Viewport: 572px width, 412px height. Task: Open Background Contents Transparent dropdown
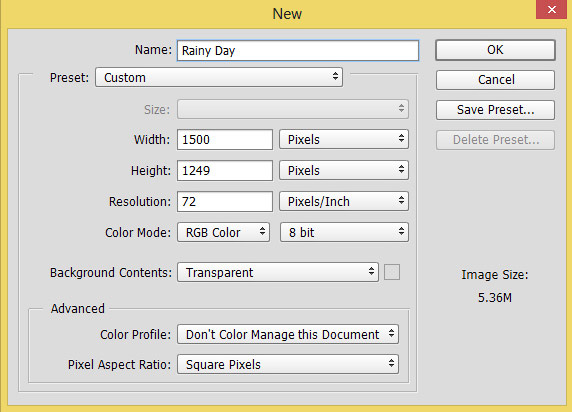[278, 272]
